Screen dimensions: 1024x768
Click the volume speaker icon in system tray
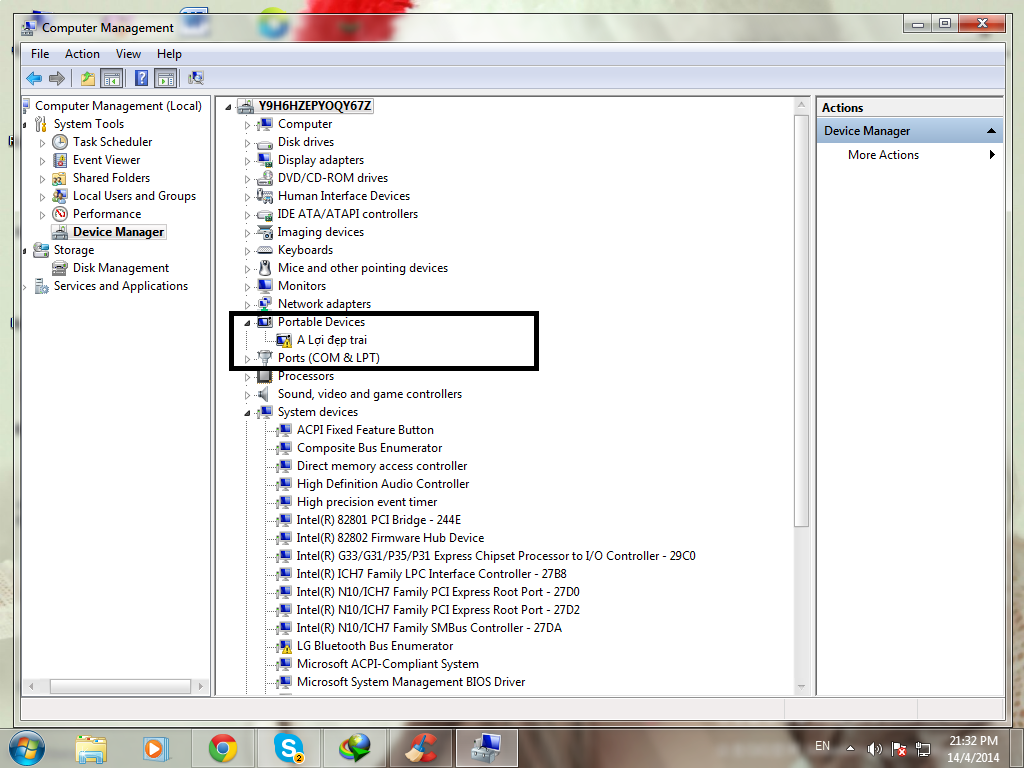875,747
